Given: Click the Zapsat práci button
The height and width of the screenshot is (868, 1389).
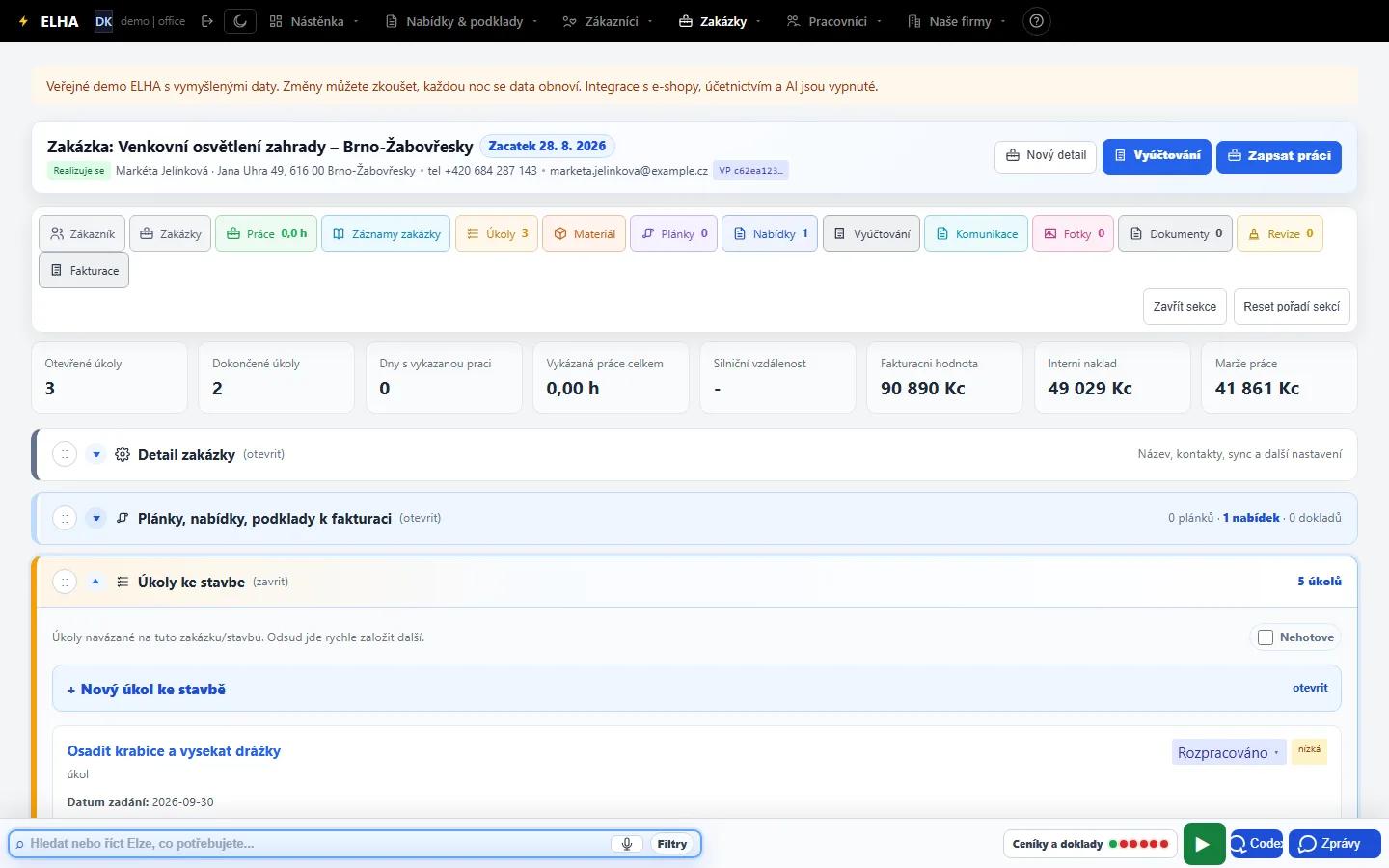Looking at the screenshot, I should click(1279, 156).
